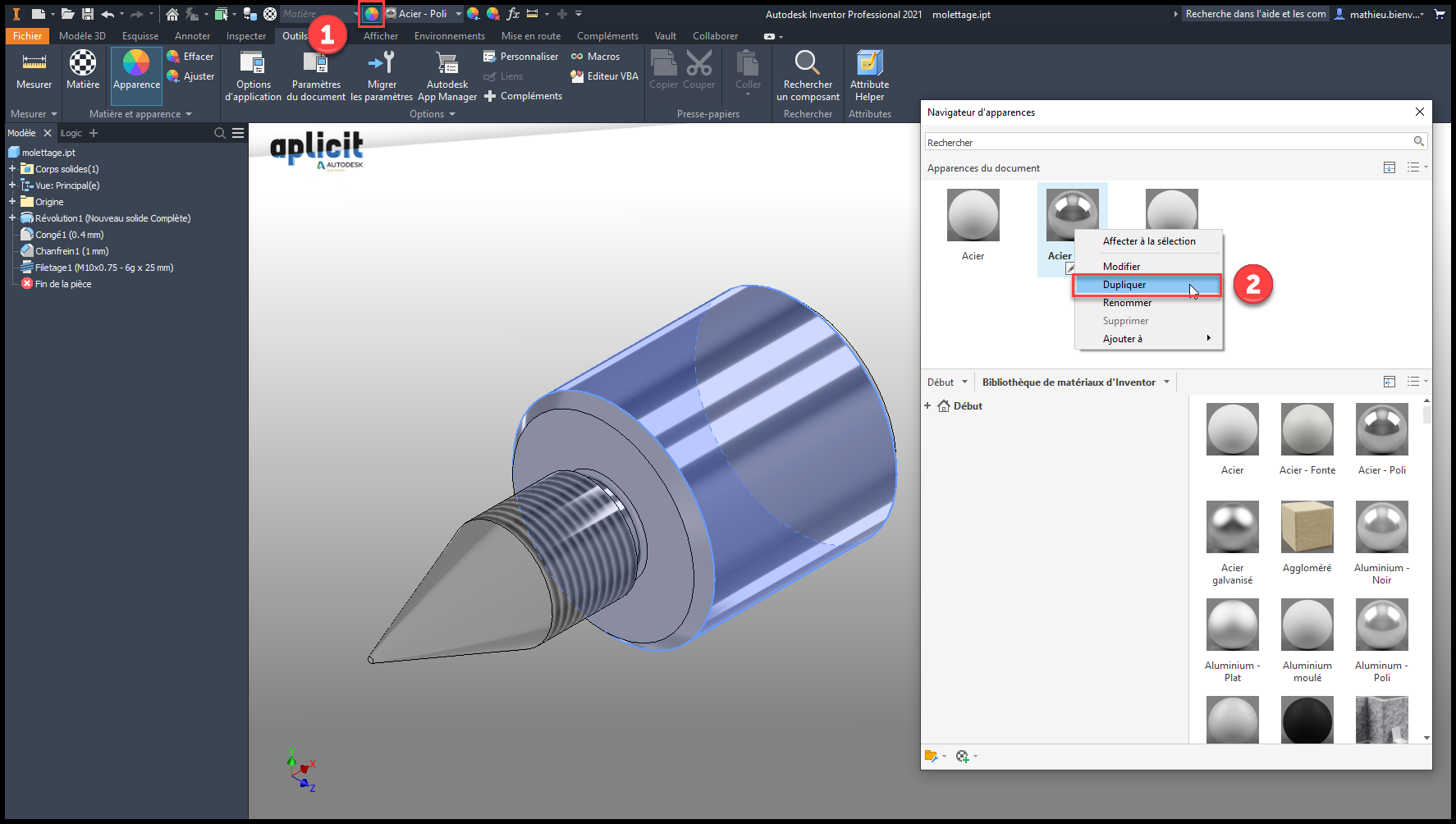
Task: Open the Editeur VBA
Action: pyautogui.click(x=605, y=76)
